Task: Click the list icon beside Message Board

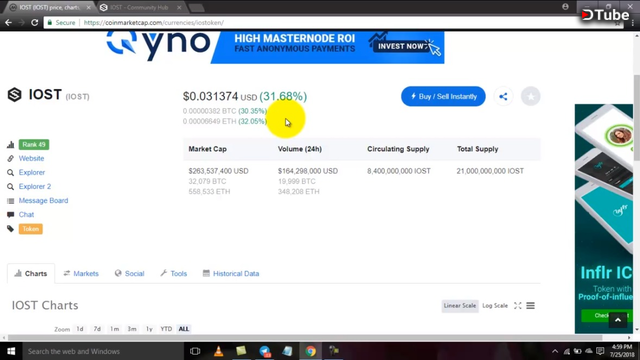Action: [x=11, y=201]
